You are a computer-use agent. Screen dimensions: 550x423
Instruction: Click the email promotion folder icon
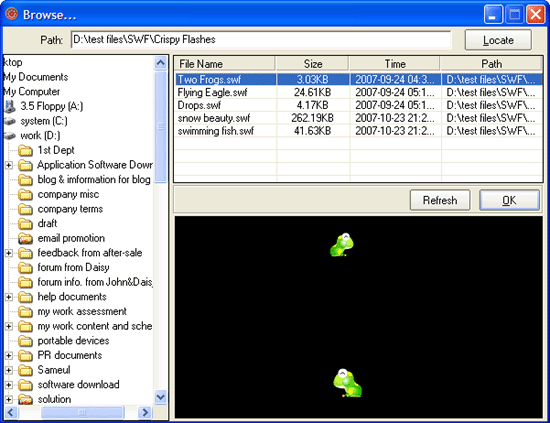[x=25, y=239]
